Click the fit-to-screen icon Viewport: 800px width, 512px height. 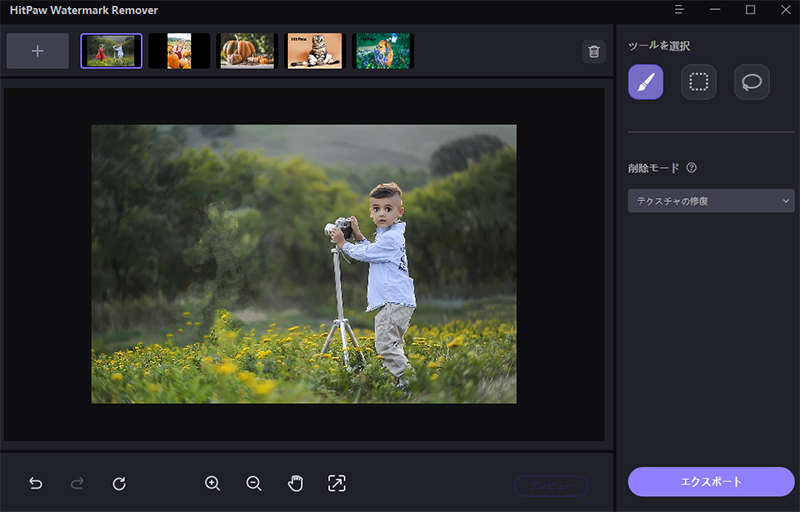click(x=337, y=483)
